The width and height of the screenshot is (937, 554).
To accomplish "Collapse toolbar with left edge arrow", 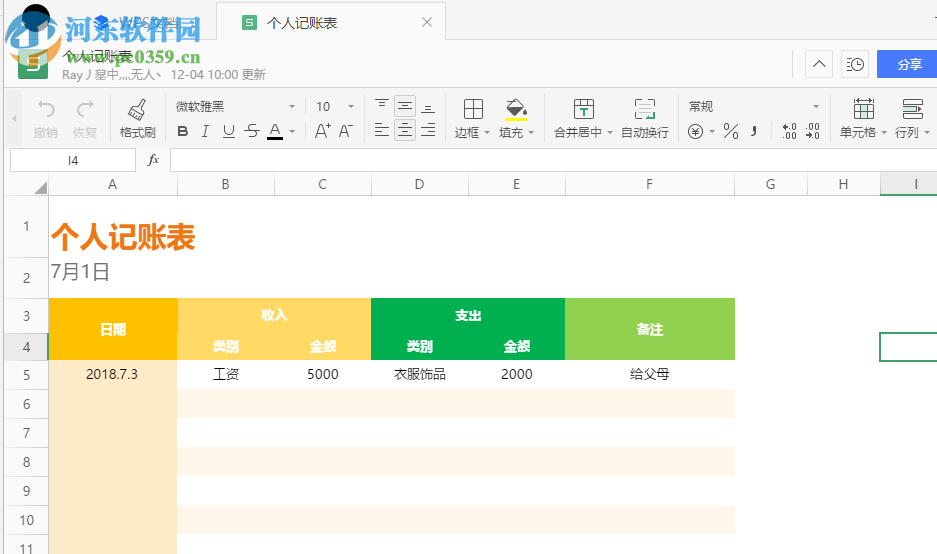I will tap(14, 119).
